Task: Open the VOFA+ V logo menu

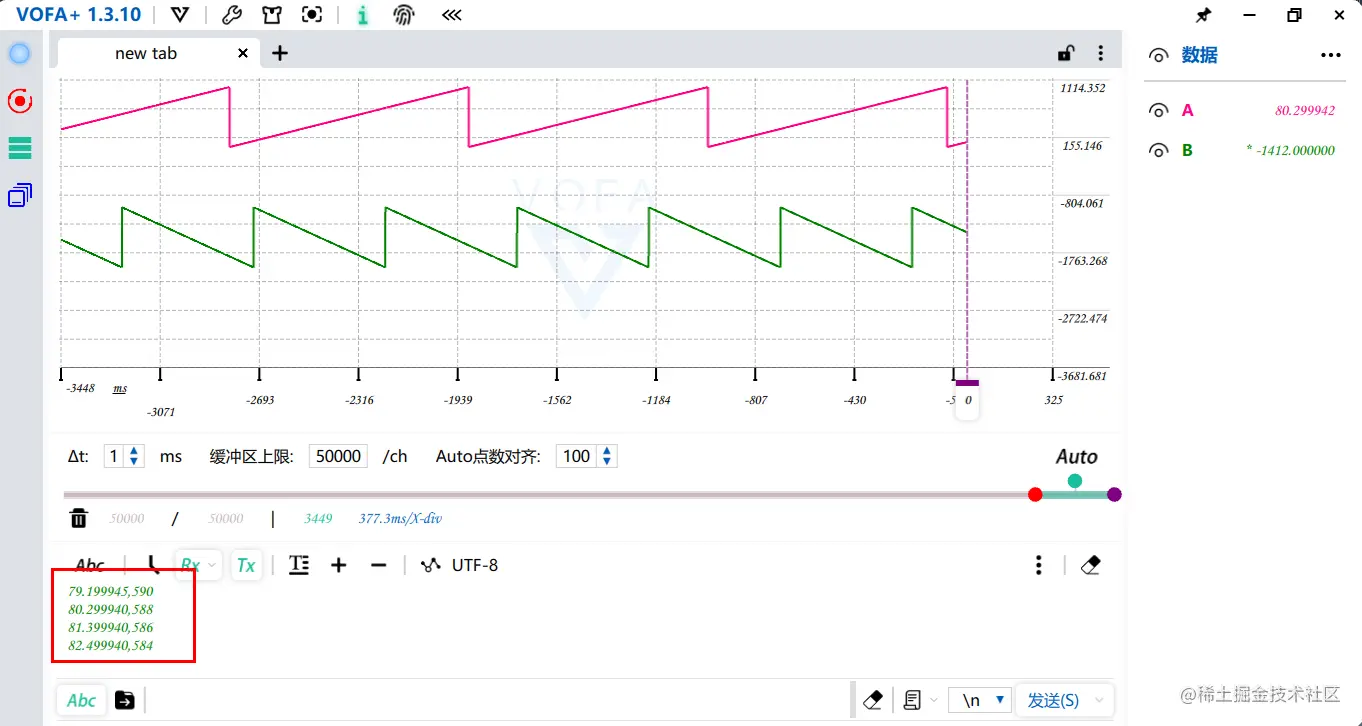Action: 180,15
